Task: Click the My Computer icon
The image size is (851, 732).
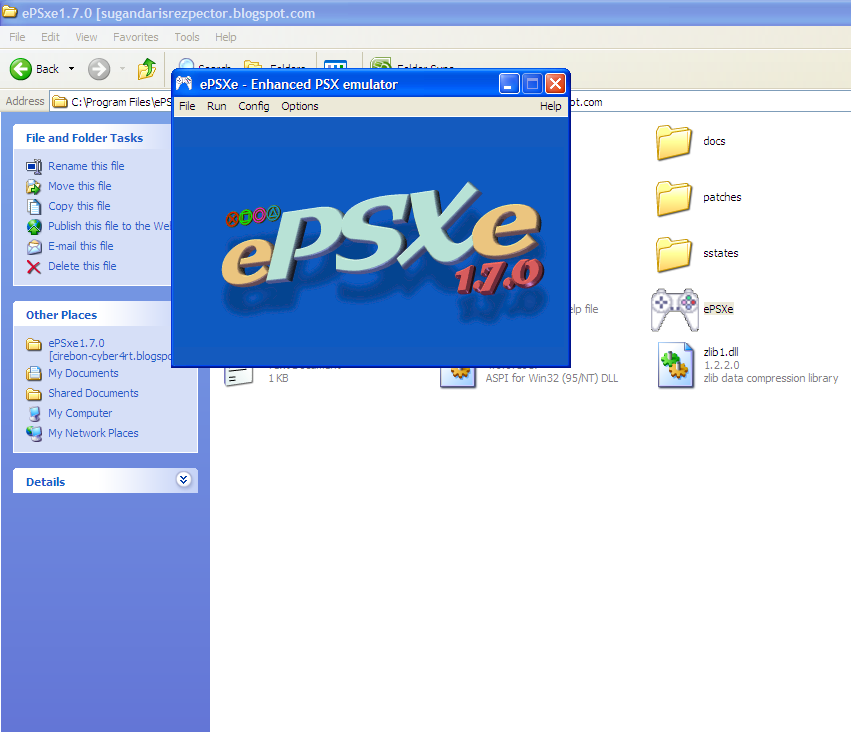Action: pyautogui.click(x=34, y=413)
